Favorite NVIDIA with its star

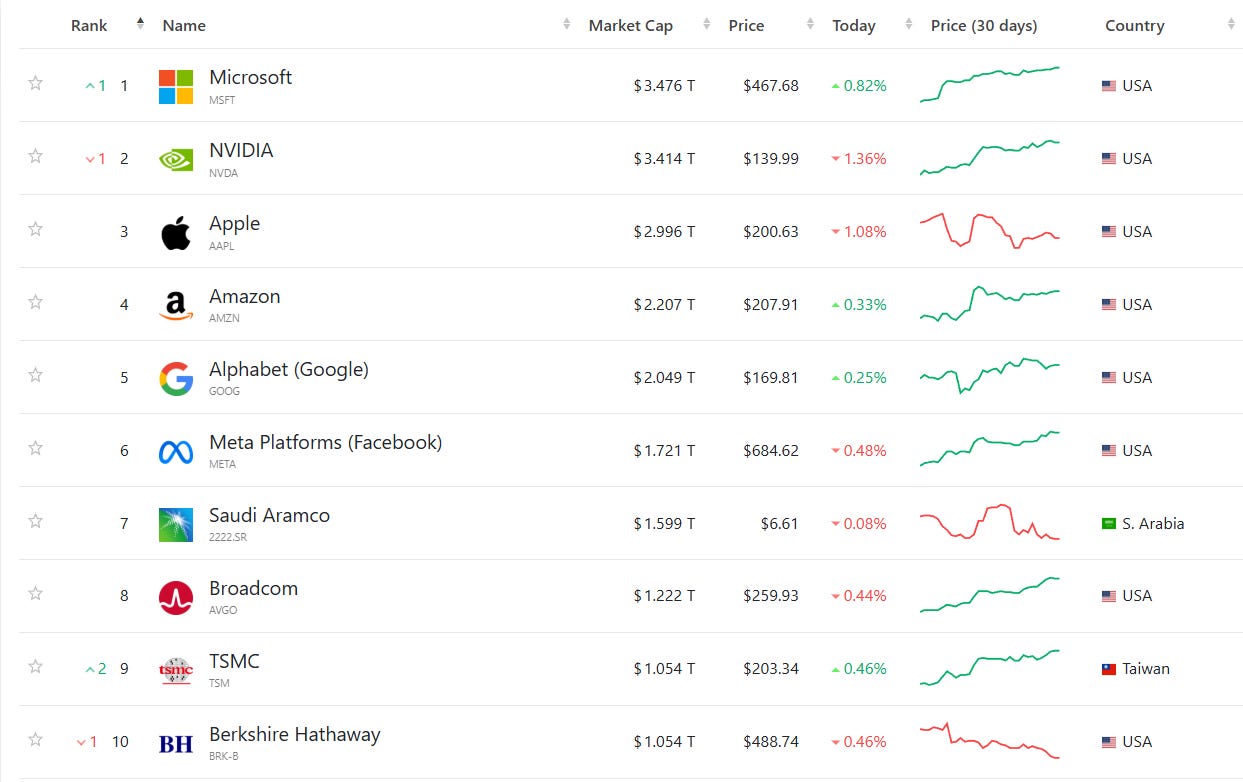coord(35,156)
